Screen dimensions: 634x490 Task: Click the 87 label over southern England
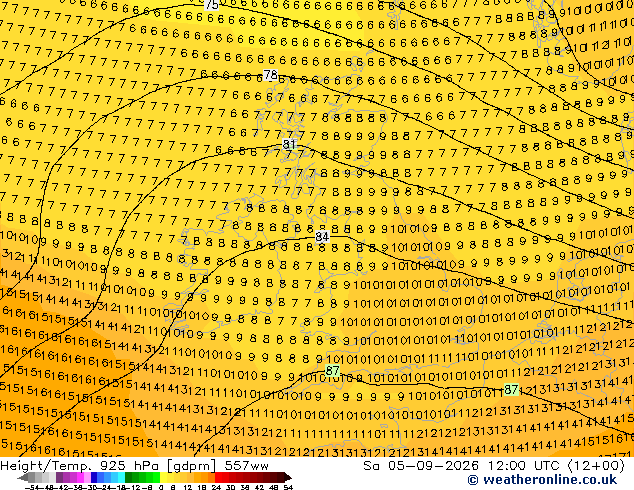point(332,370)
